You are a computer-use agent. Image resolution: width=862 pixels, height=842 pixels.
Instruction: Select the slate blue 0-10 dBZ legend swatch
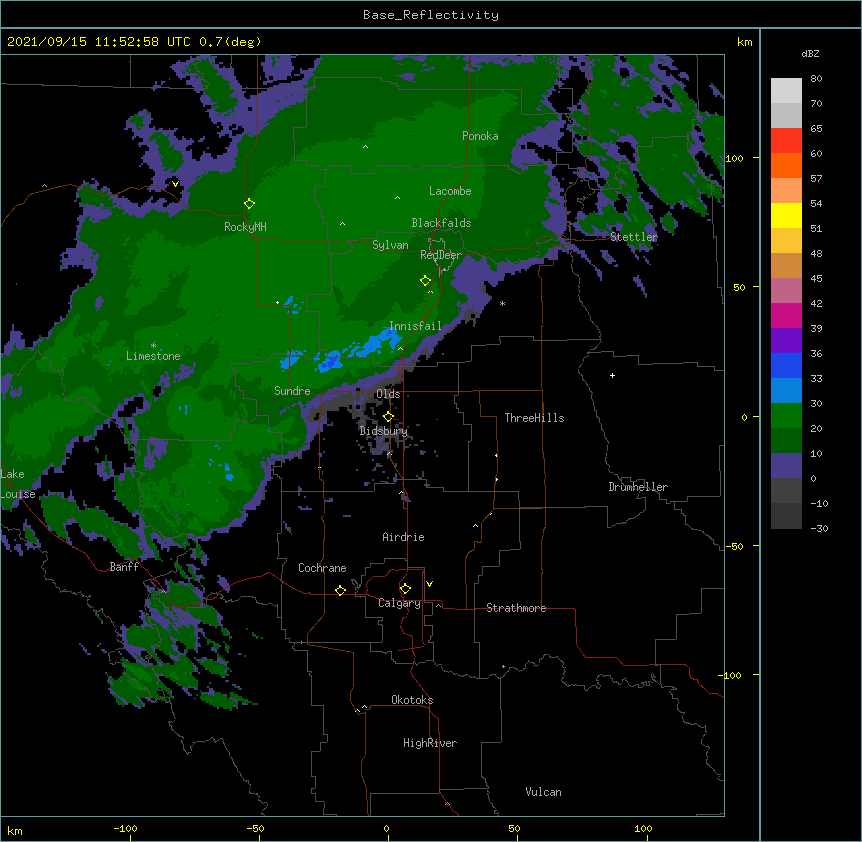pos(786,466)
